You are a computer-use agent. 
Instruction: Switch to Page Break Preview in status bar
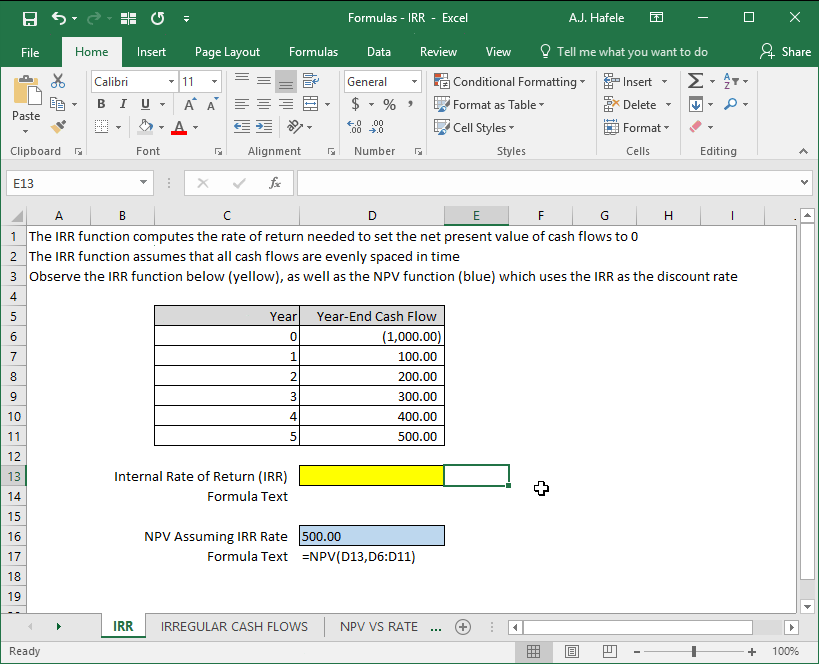pyautogui.click(x=610, y=651)
